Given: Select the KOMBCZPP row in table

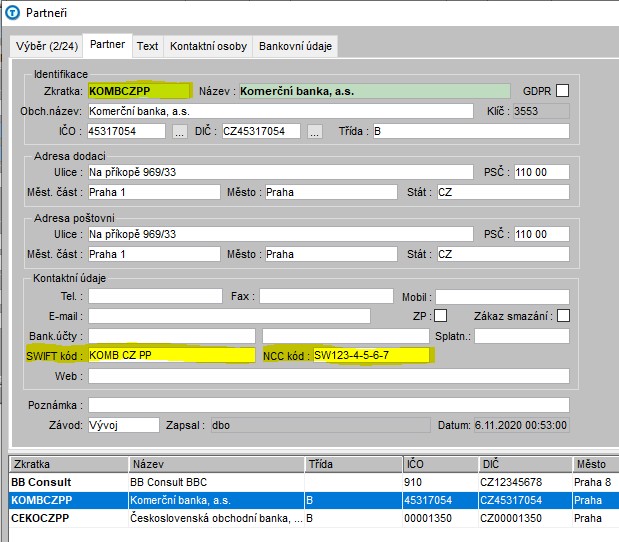Looking at the screenshot, I should pos(314,500).
